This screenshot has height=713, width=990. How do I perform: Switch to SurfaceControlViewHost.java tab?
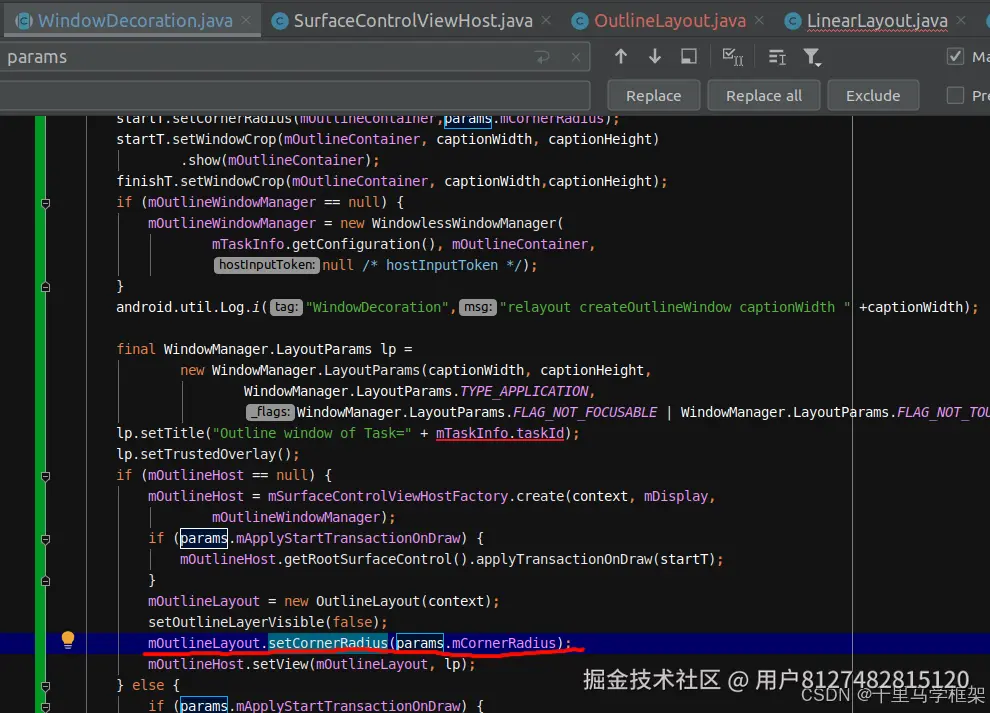(x=413, y=20)
